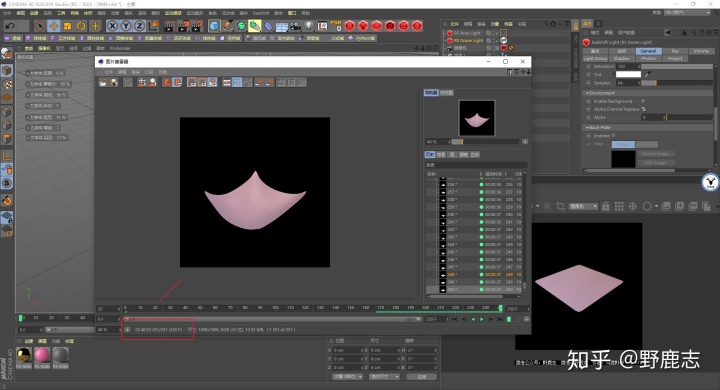Toggle the Alpha Channel Replace checkbox

tap(643, 109)
